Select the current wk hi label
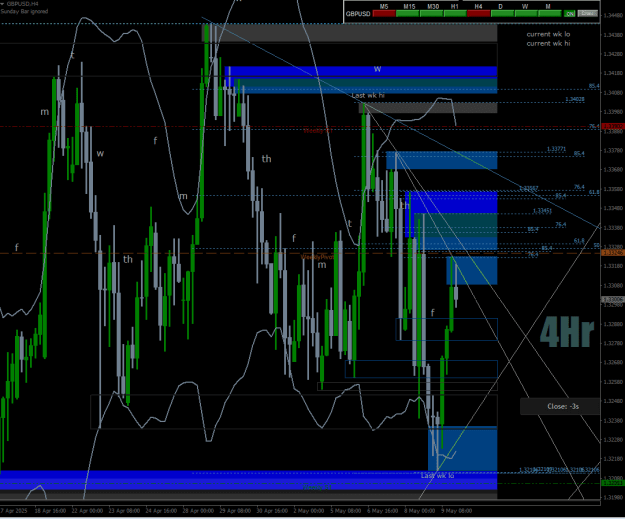 click(x=548, y=43)
